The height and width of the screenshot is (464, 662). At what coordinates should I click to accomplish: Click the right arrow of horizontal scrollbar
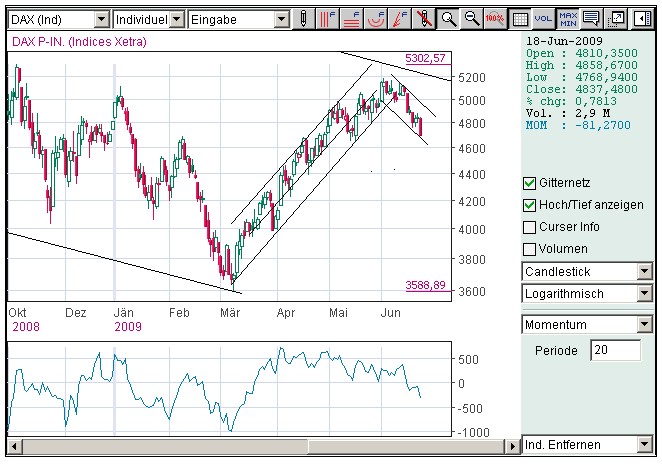coord(513,446)
